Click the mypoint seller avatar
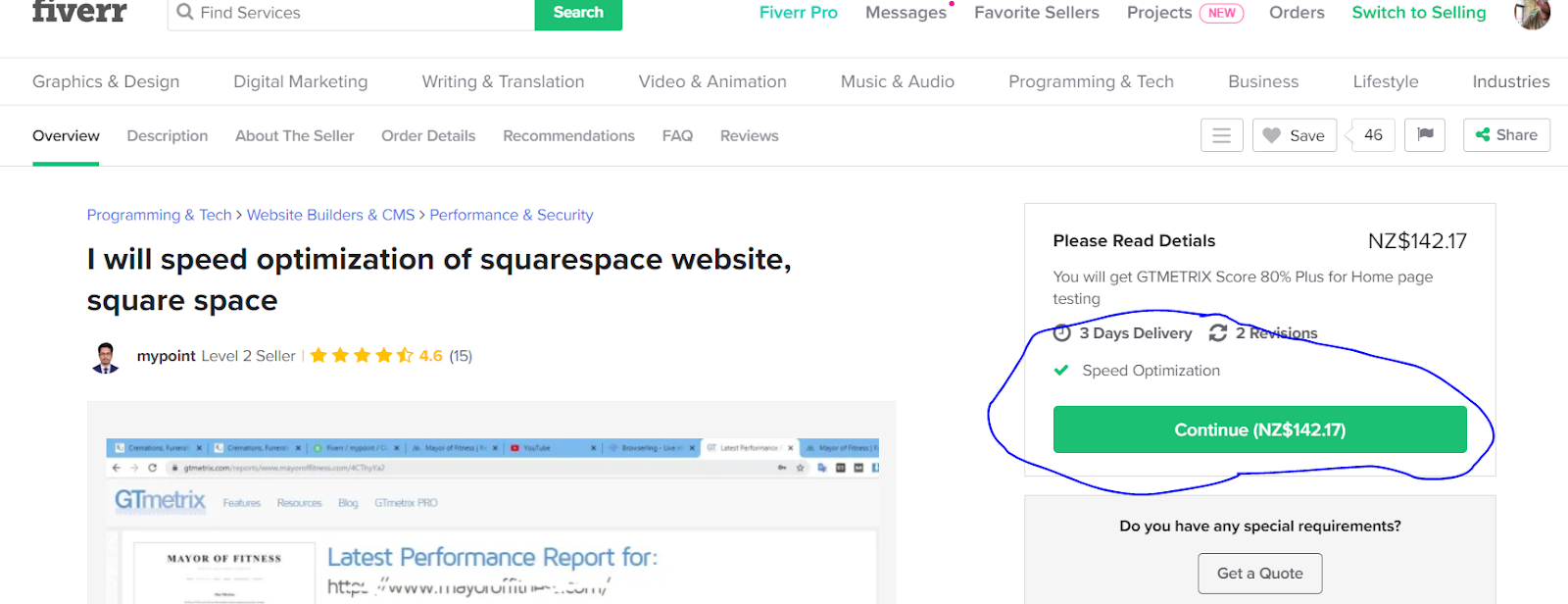 [106, 357]
